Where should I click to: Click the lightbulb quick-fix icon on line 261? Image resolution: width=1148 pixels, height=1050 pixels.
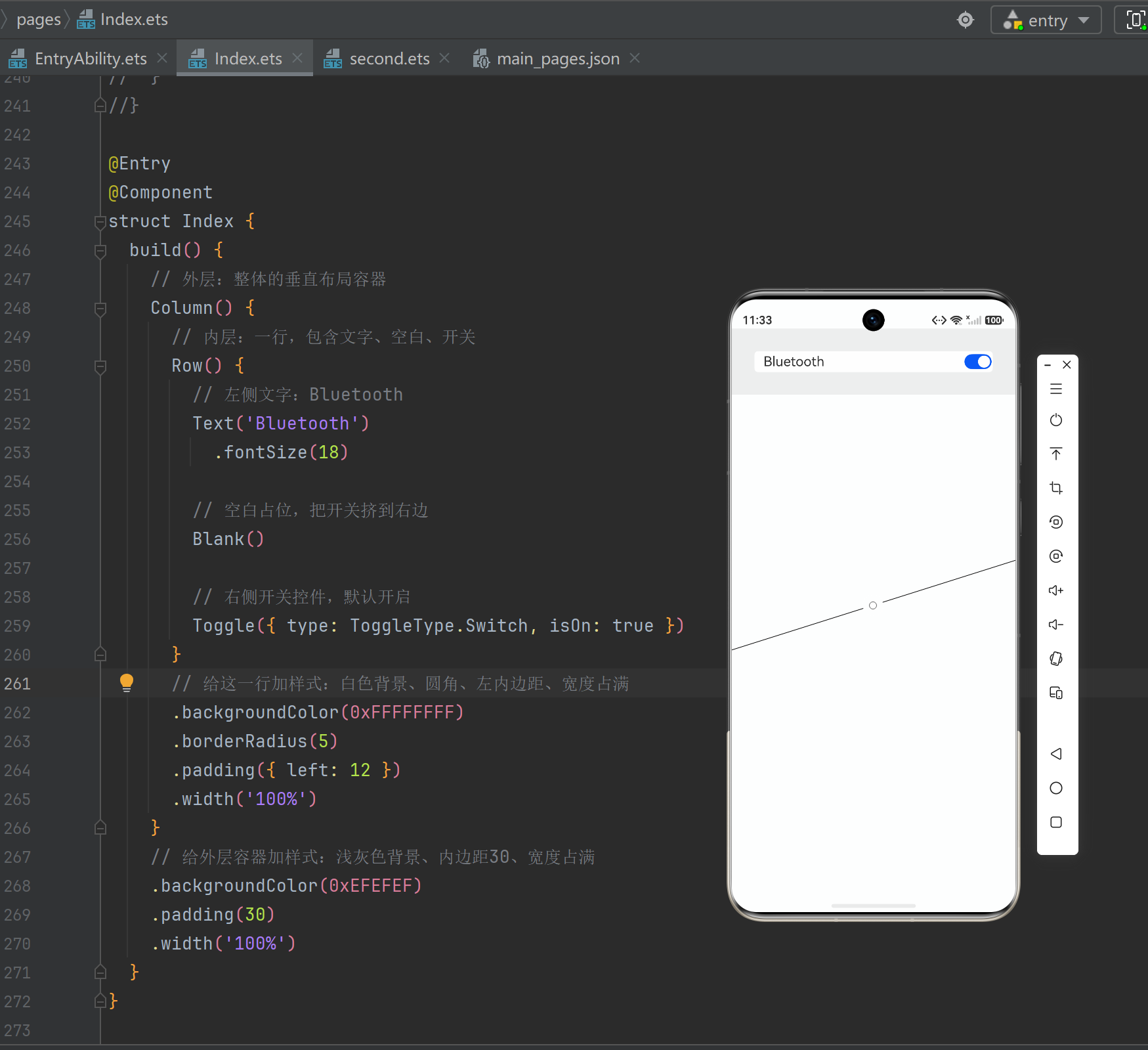(127, 683)
